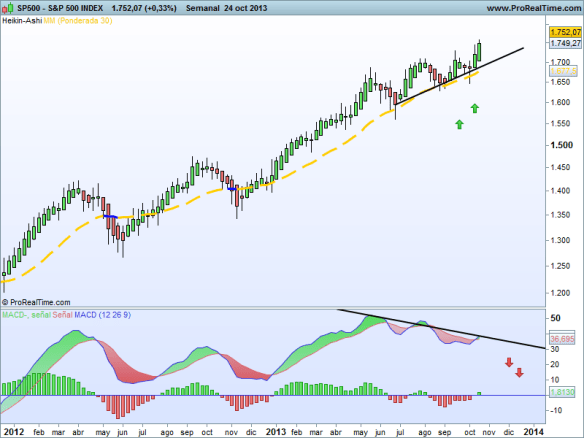Click the 1.752,07 (+0,33%) quote in header
584x438 pixels.
coord(144,8)
